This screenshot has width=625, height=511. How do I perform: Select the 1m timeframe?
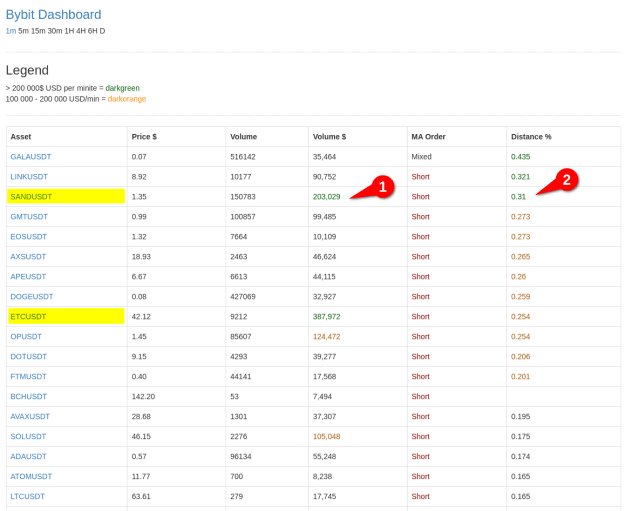click(11, 31)
